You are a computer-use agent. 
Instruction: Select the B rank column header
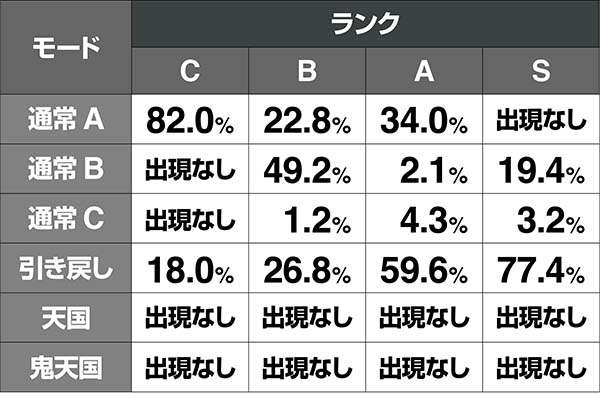click(307, 71)
